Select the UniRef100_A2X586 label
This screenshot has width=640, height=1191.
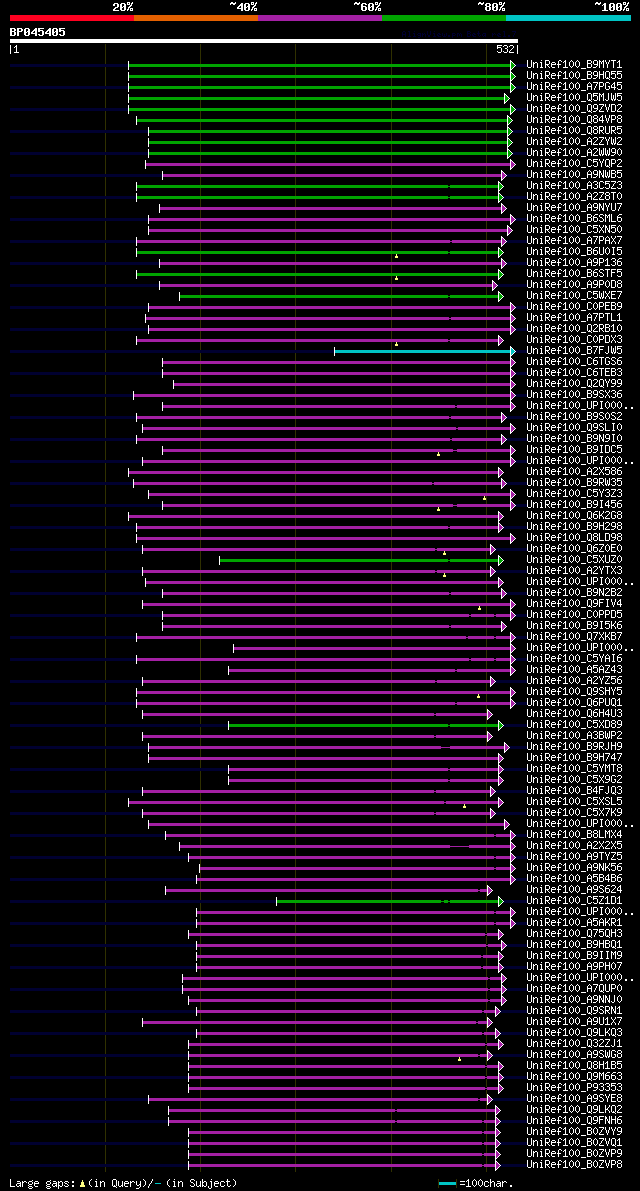pos(574,472)
